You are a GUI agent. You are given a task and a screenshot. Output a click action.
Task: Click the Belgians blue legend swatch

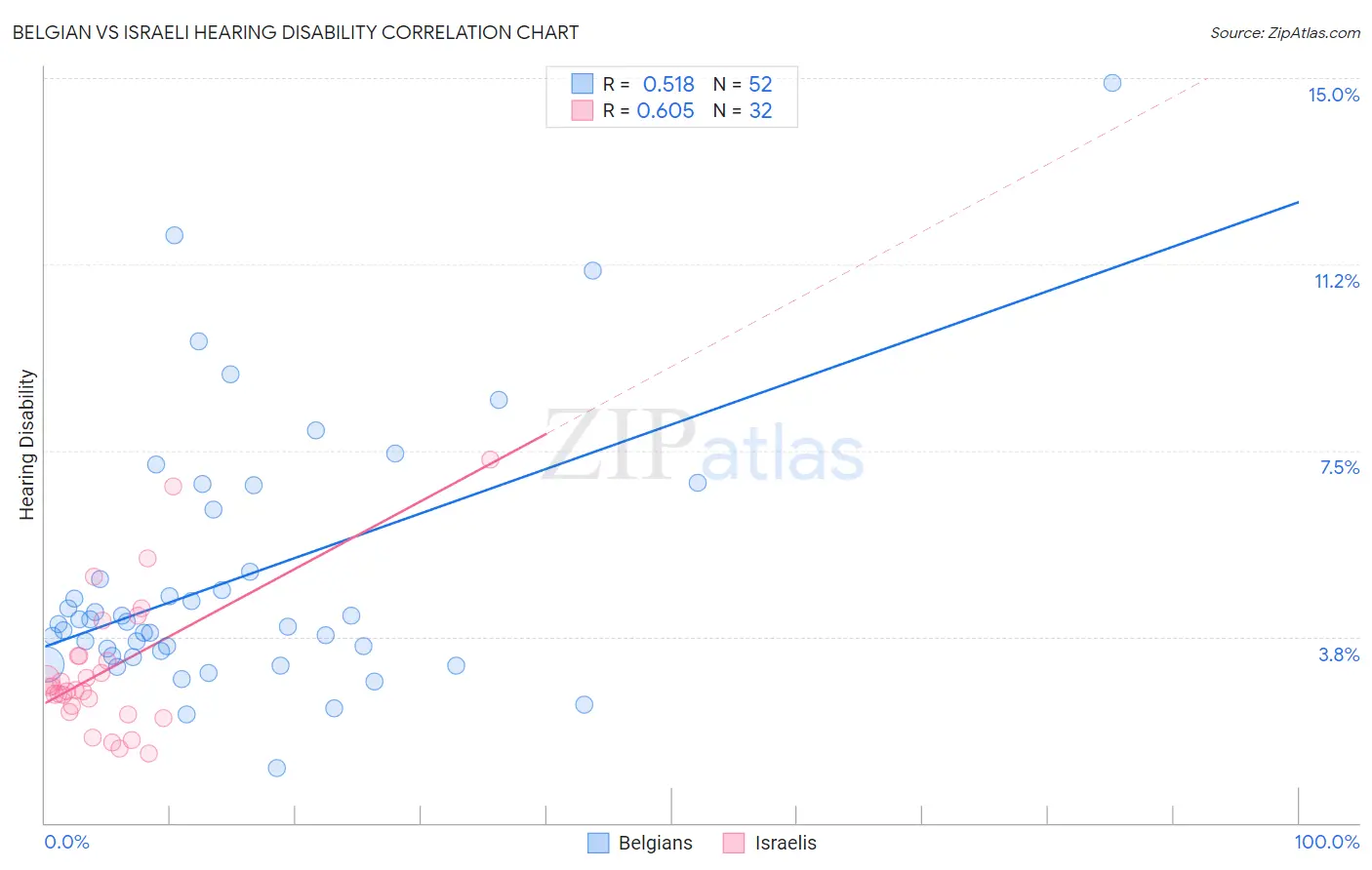[x=598, y=843]
